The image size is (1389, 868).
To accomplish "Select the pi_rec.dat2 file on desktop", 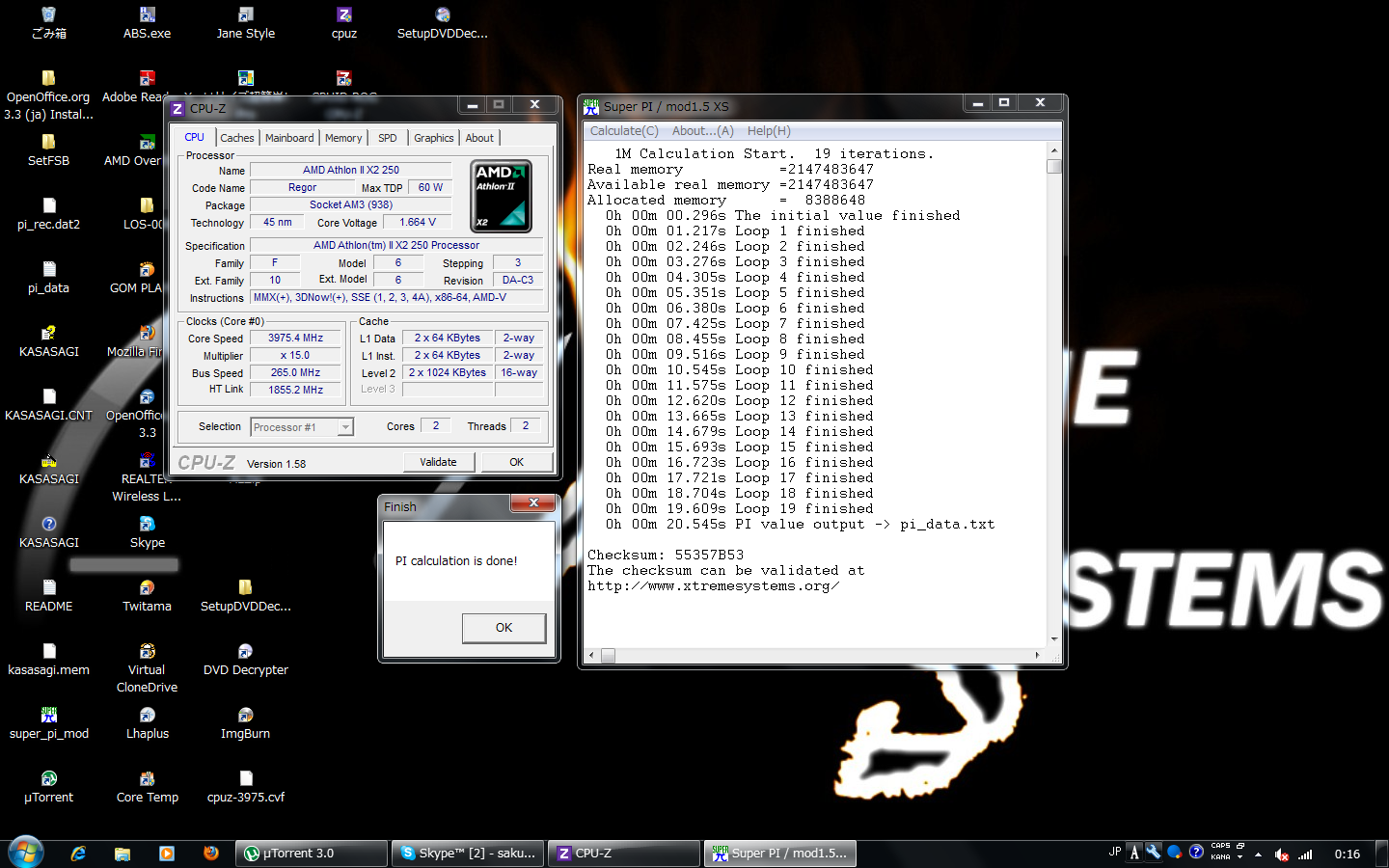I will click(48, 214).
